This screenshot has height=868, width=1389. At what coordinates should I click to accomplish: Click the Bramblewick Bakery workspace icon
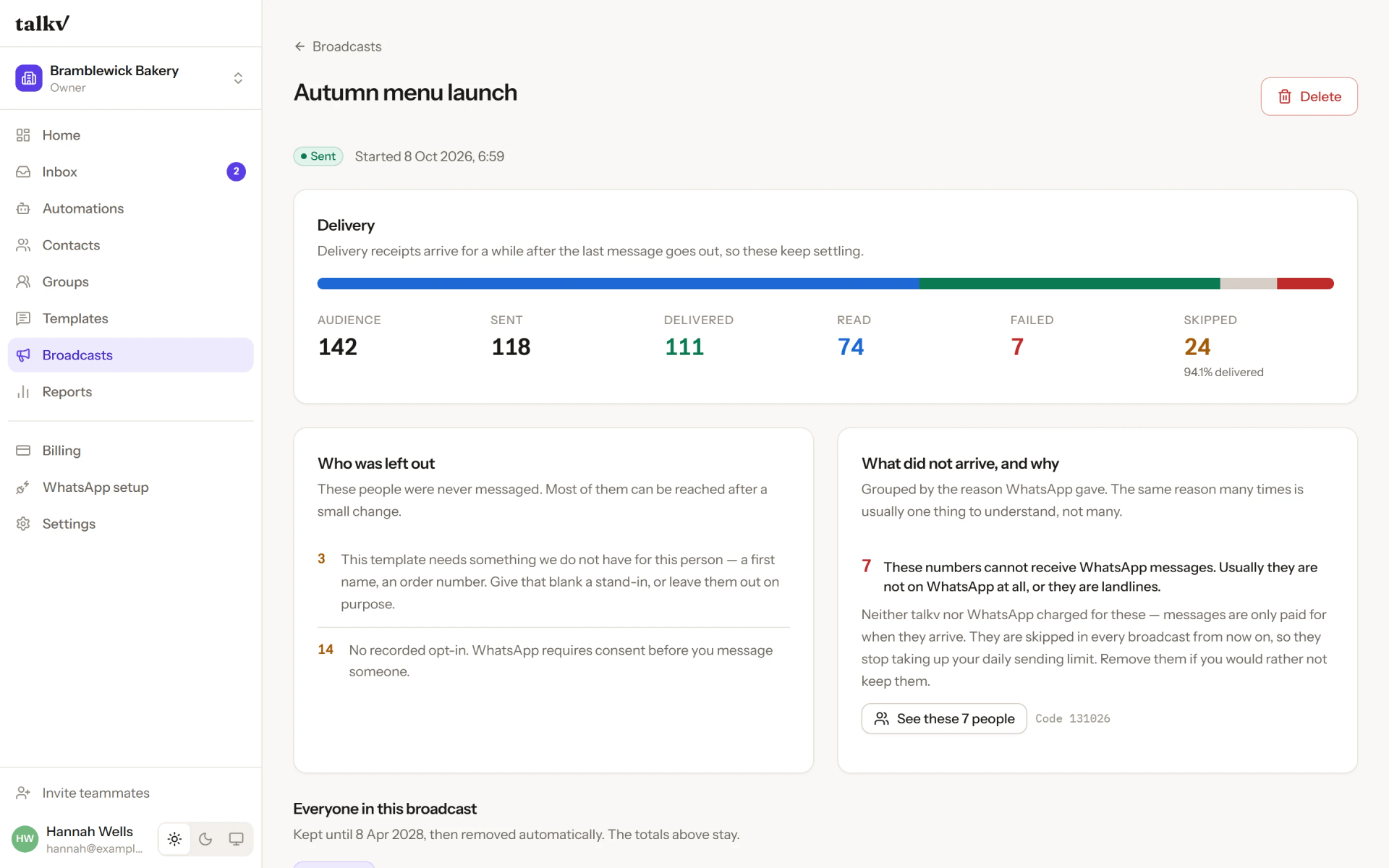click(x=29, y=78)
